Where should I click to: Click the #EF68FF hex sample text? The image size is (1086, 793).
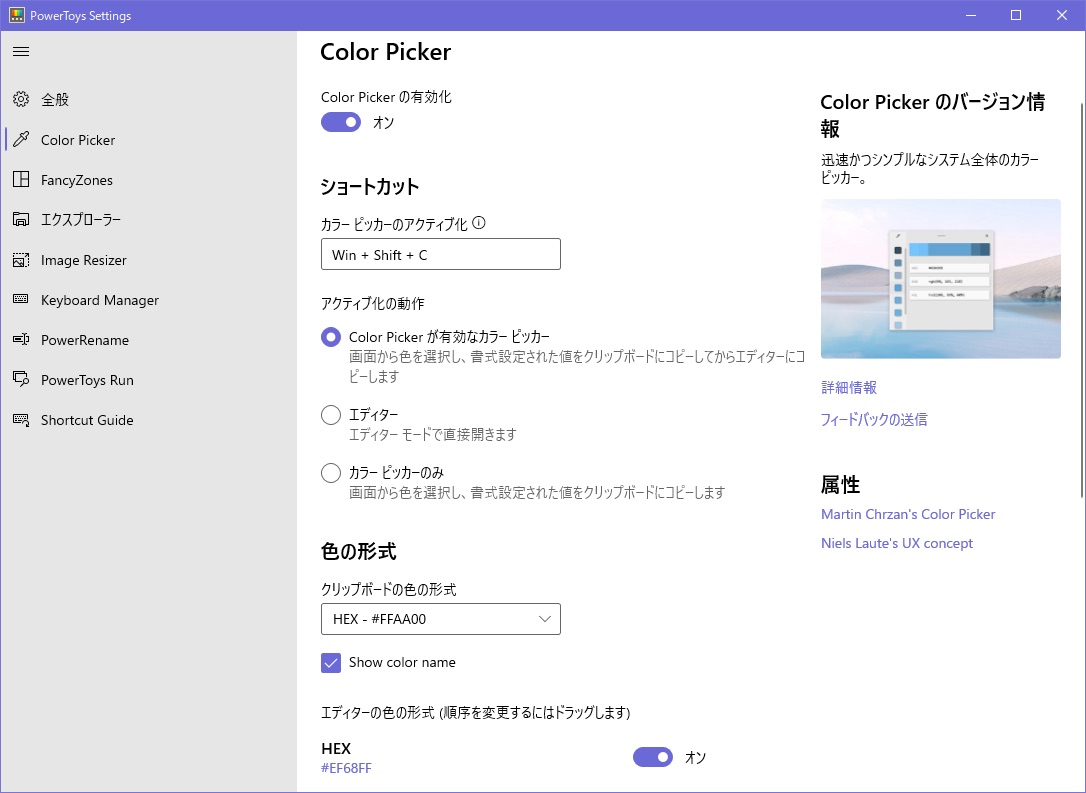pyautogui.click(x=346, y=768)
